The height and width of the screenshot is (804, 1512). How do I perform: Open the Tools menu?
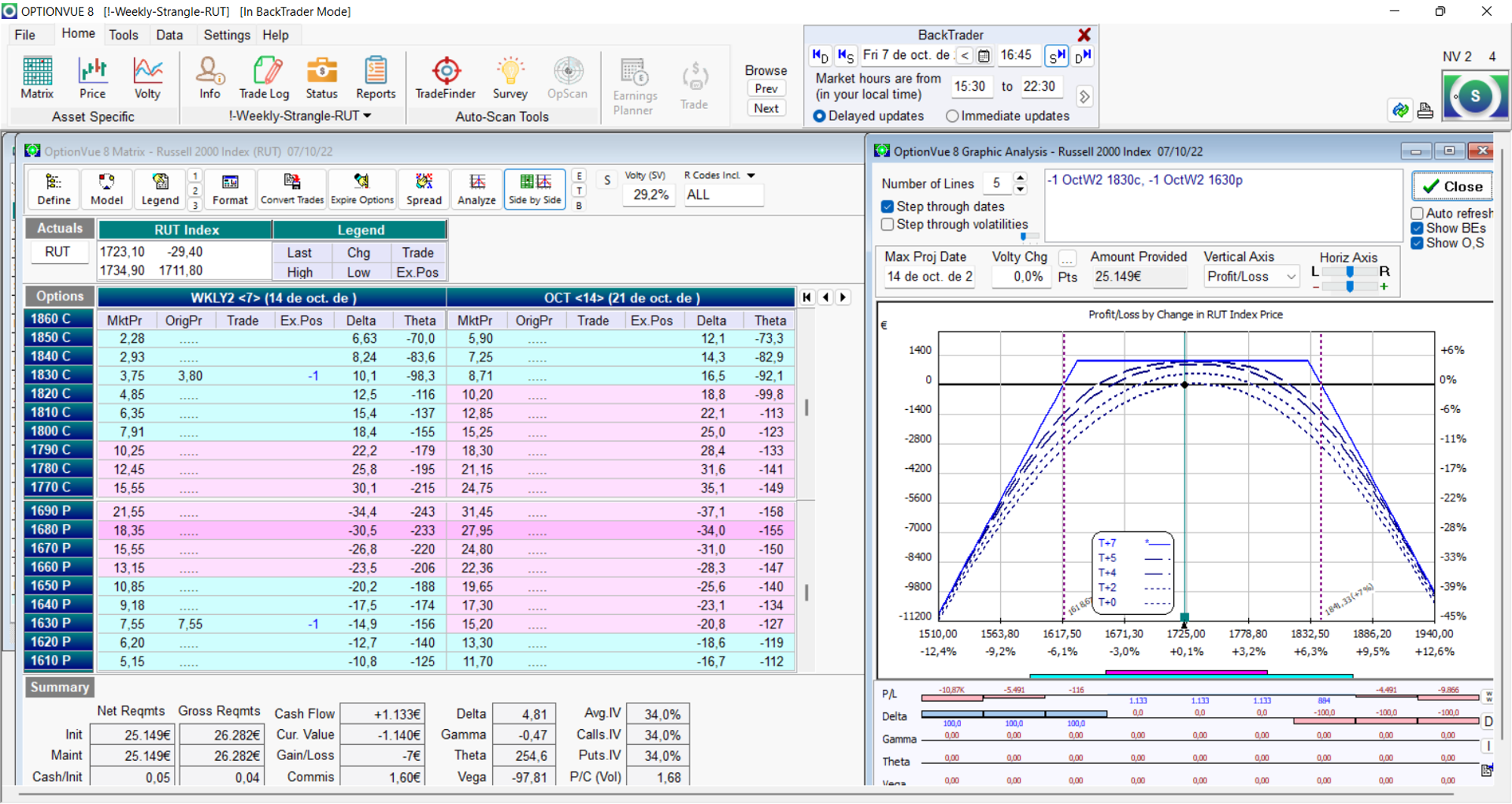coord(123,35)
